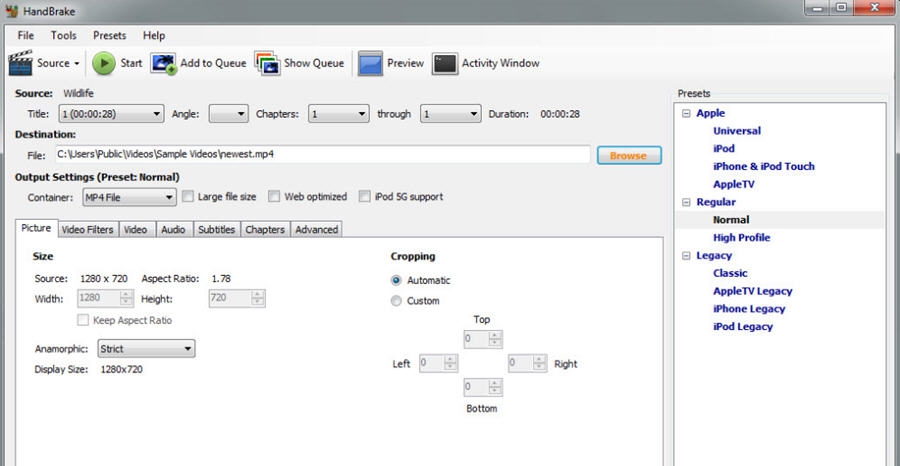Click the Preview screen icon

click(x=370, y=63)
